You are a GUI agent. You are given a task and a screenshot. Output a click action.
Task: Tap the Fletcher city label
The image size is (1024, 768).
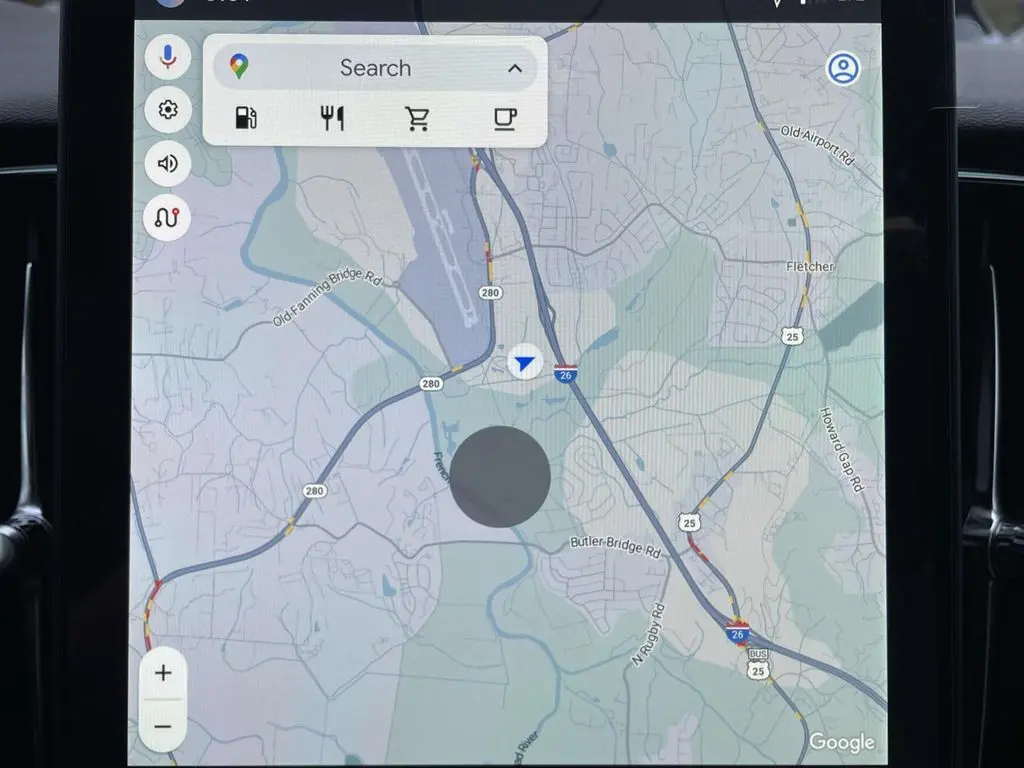[x=812, y=267]
